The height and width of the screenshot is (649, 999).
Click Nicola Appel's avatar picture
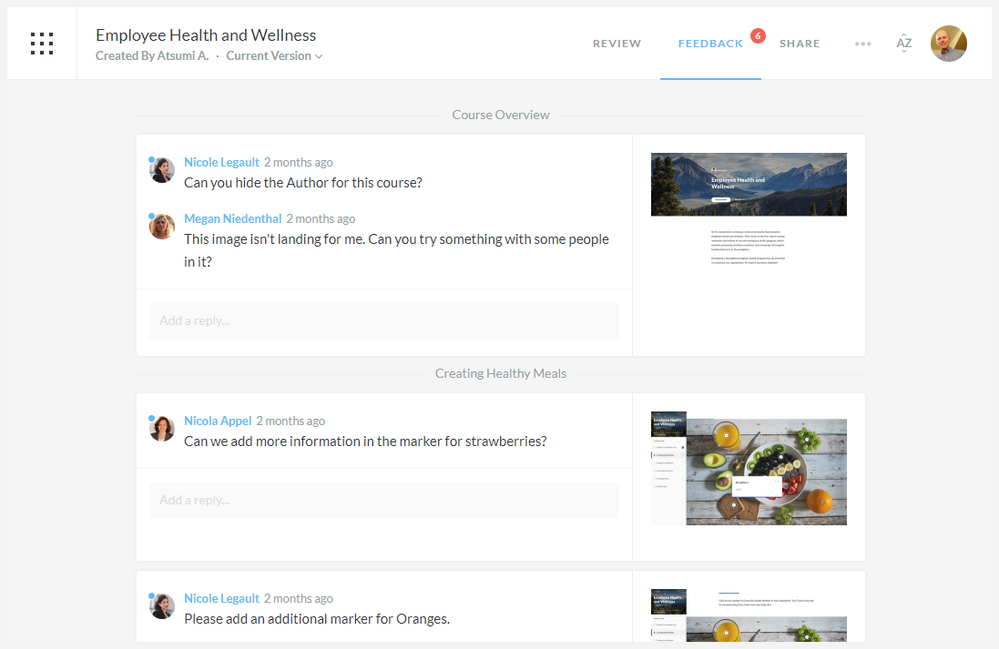pos(162,429)
